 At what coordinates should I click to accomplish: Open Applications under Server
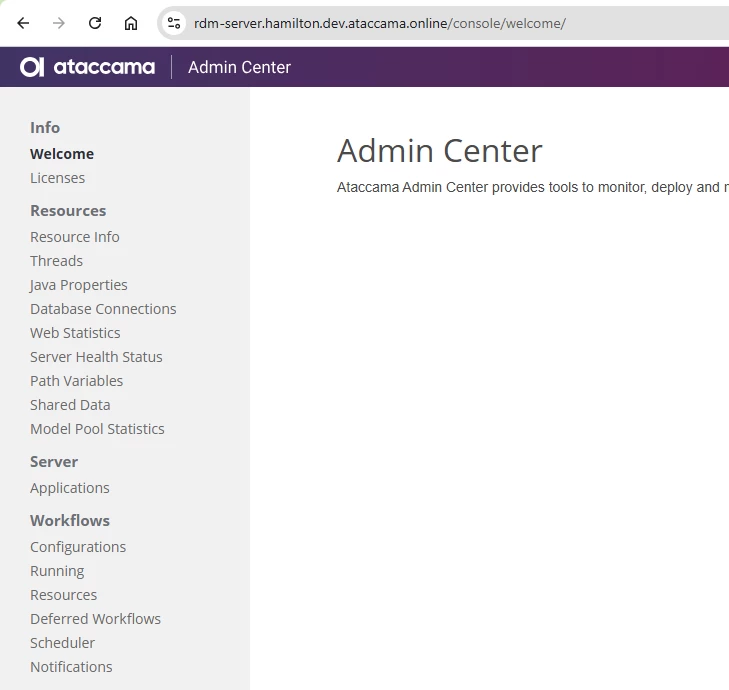tap(70, 488)
